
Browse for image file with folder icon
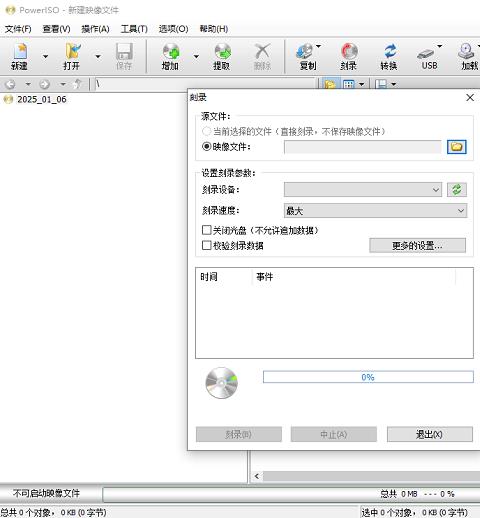pyautogui.click(x=457, y=147)
